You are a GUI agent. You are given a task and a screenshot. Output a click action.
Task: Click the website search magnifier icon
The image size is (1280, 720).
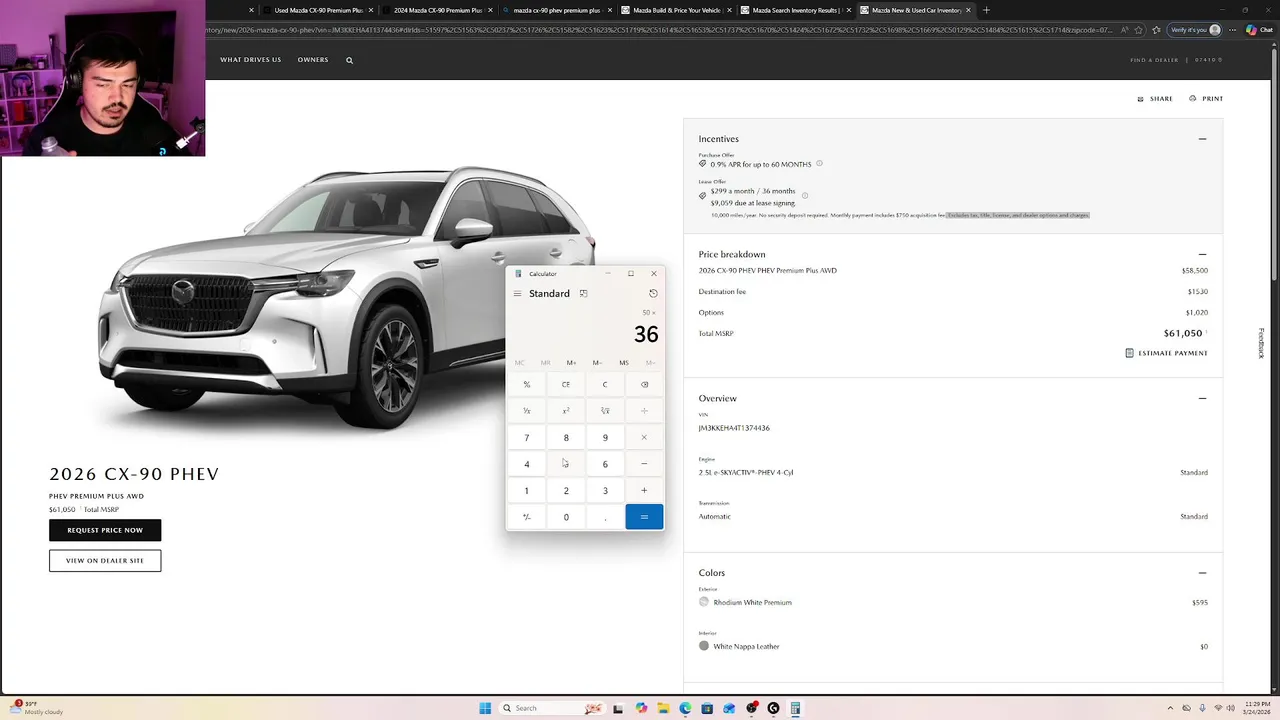click(x=349, y=60)
